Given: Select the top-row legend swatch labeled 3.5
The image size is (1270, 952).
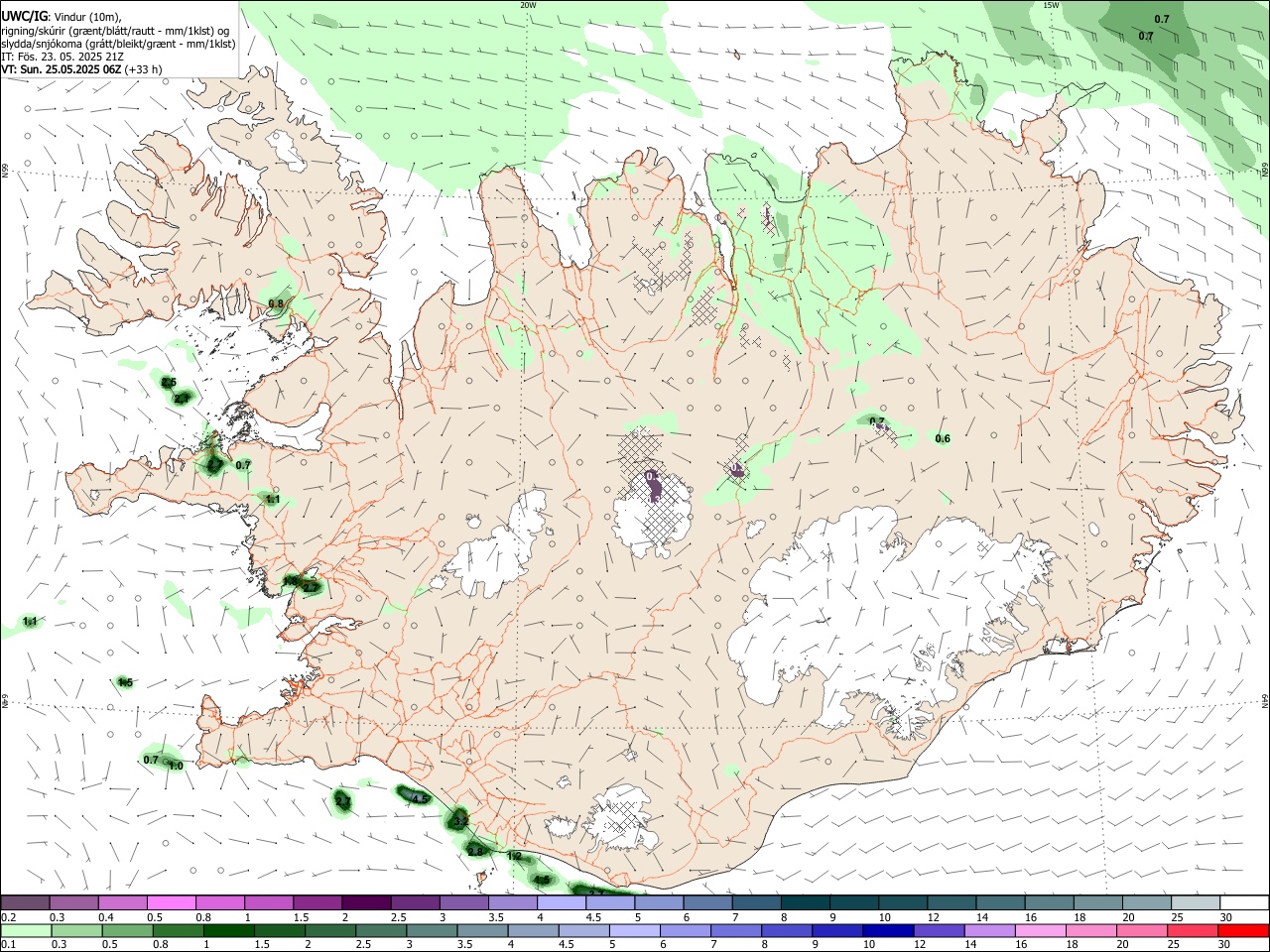Looking at the screenshot, I should point(512,902).
